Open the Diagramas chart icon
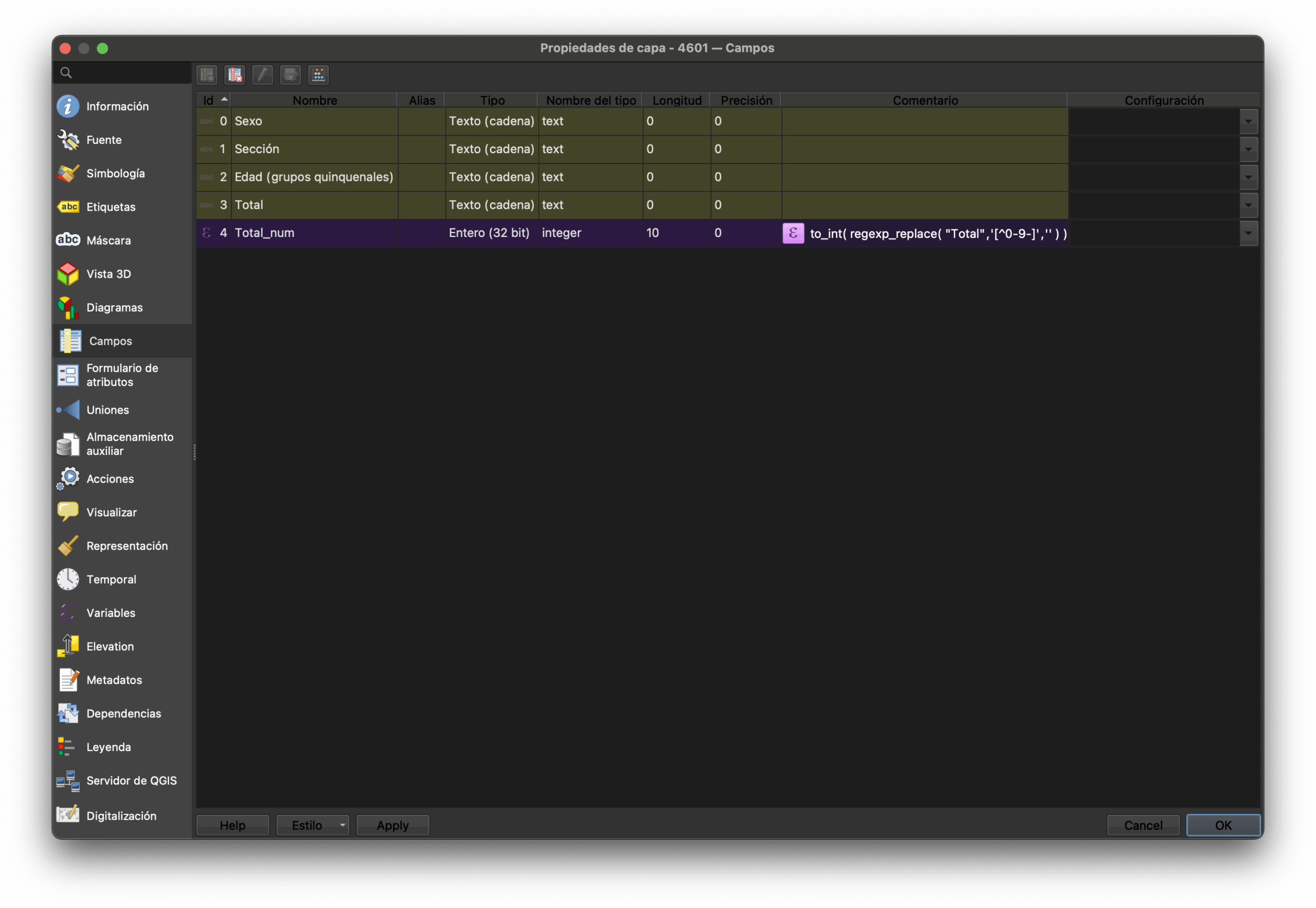The width and height of the screenshot is (1316, 908). [68, 307]
